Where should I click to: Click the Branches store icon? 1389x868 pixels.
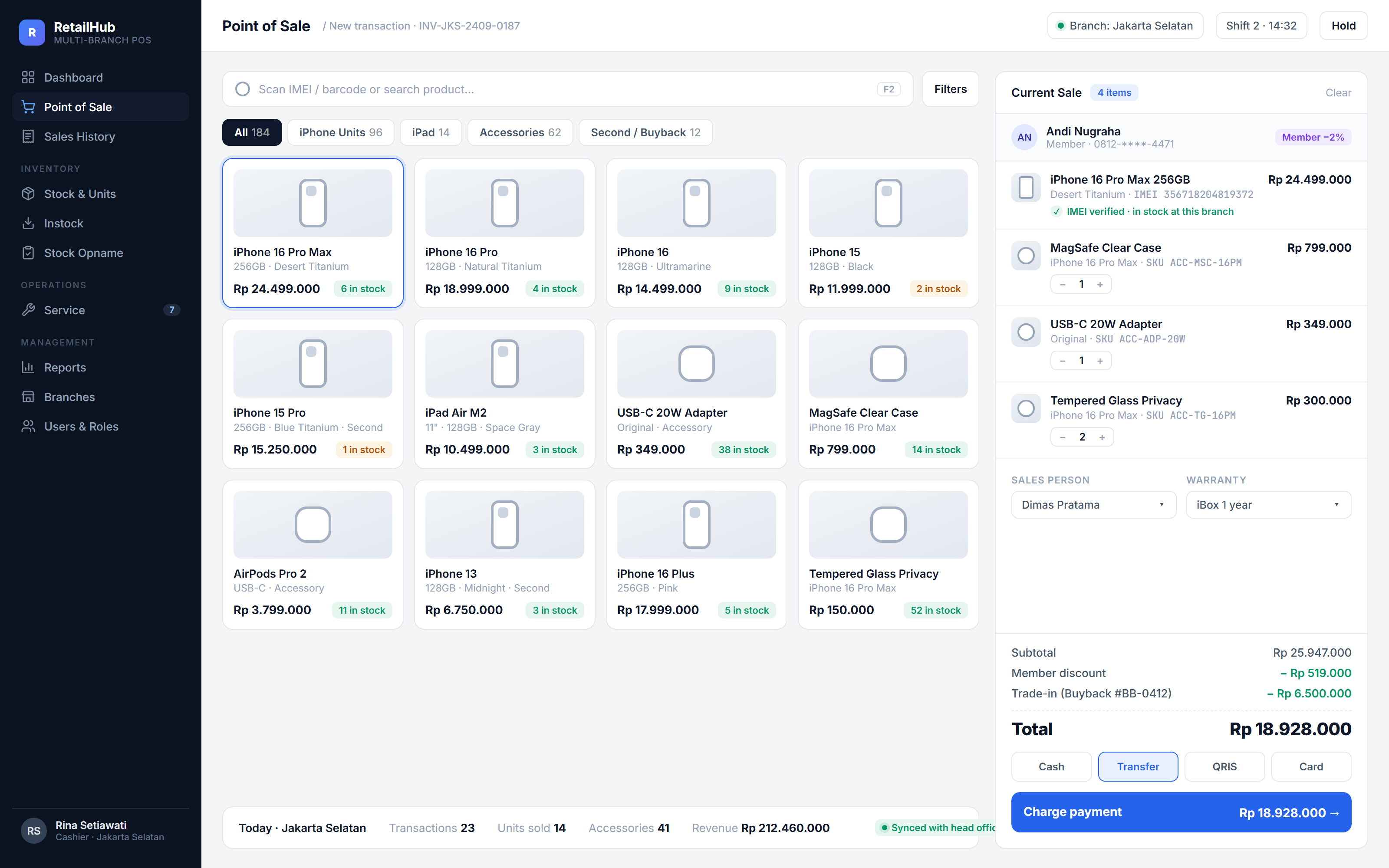click(28, 397)
